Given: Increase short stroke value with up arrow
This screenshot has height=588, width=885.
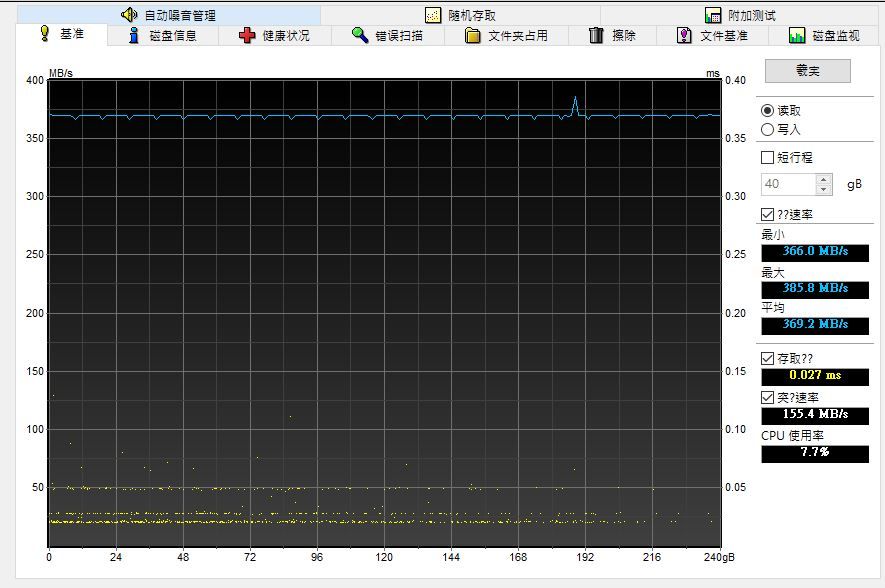Looking at the screenshot, I should tap(823, 179).
